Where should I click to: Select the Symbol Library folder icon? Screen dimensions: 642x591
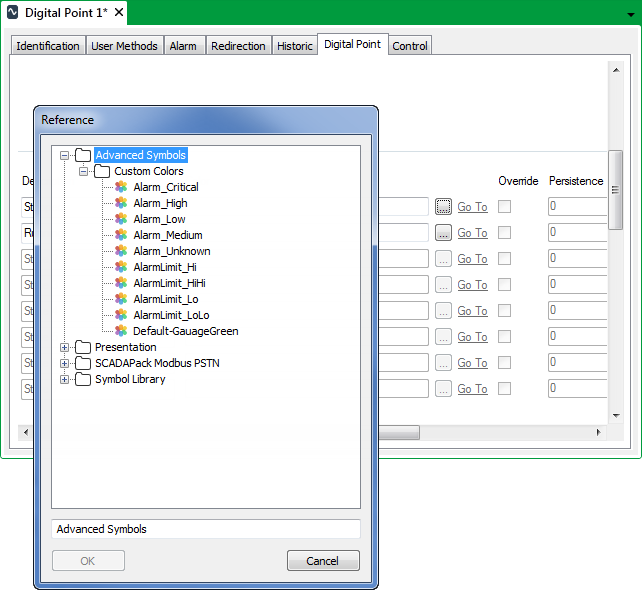click(x=83, y=379)
